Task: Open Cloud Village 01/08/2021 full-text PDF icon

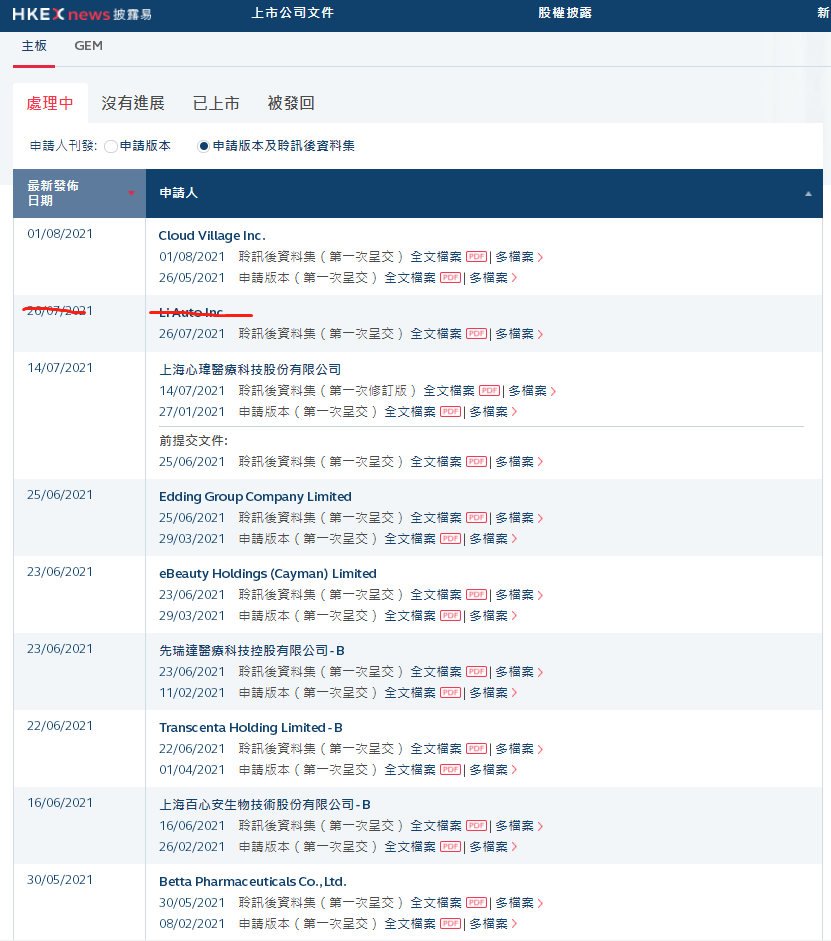Action: tap(475, 257)
